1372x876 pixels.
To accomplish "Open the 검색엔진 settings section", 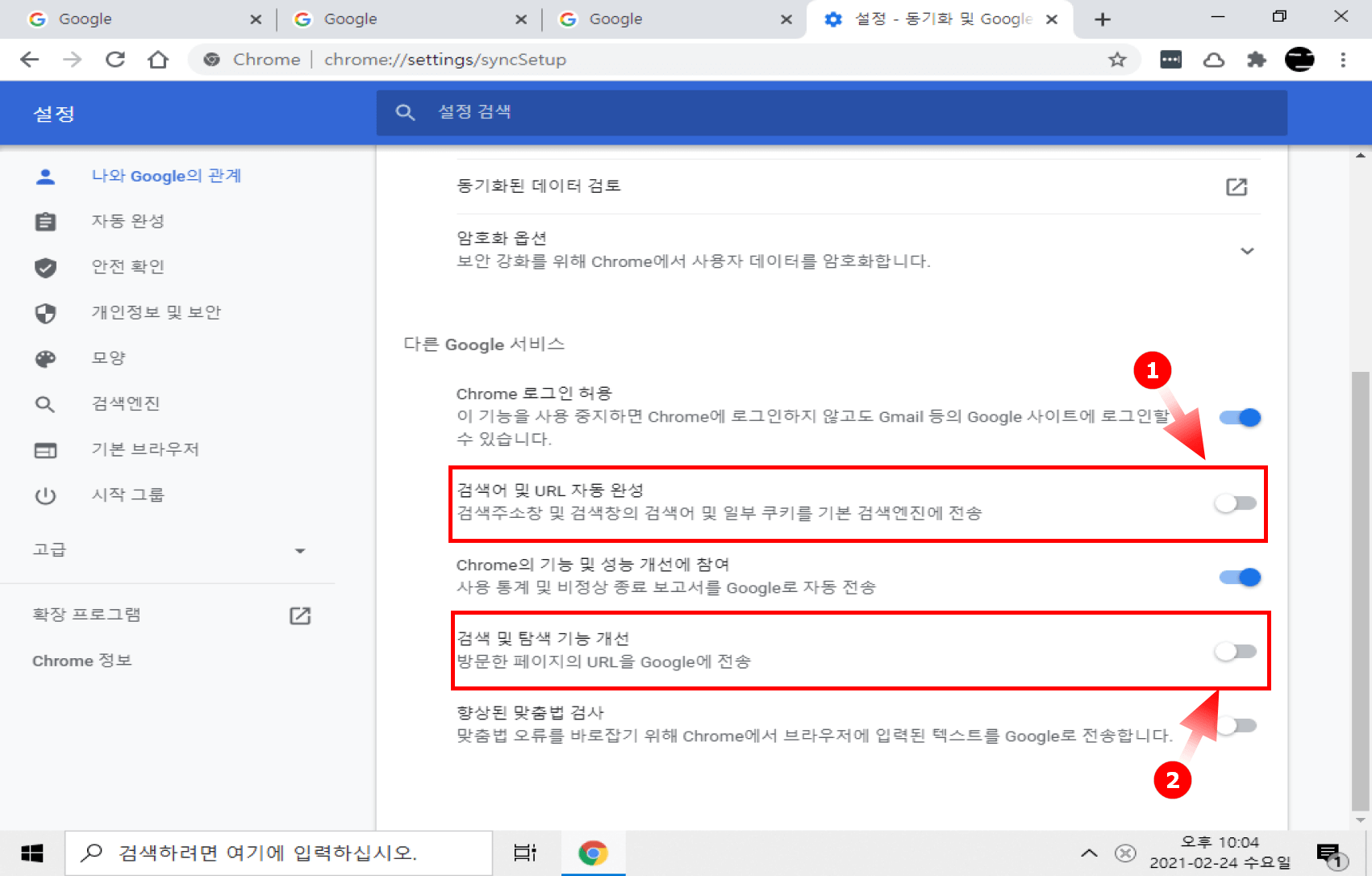I will (x=126, y=404).
